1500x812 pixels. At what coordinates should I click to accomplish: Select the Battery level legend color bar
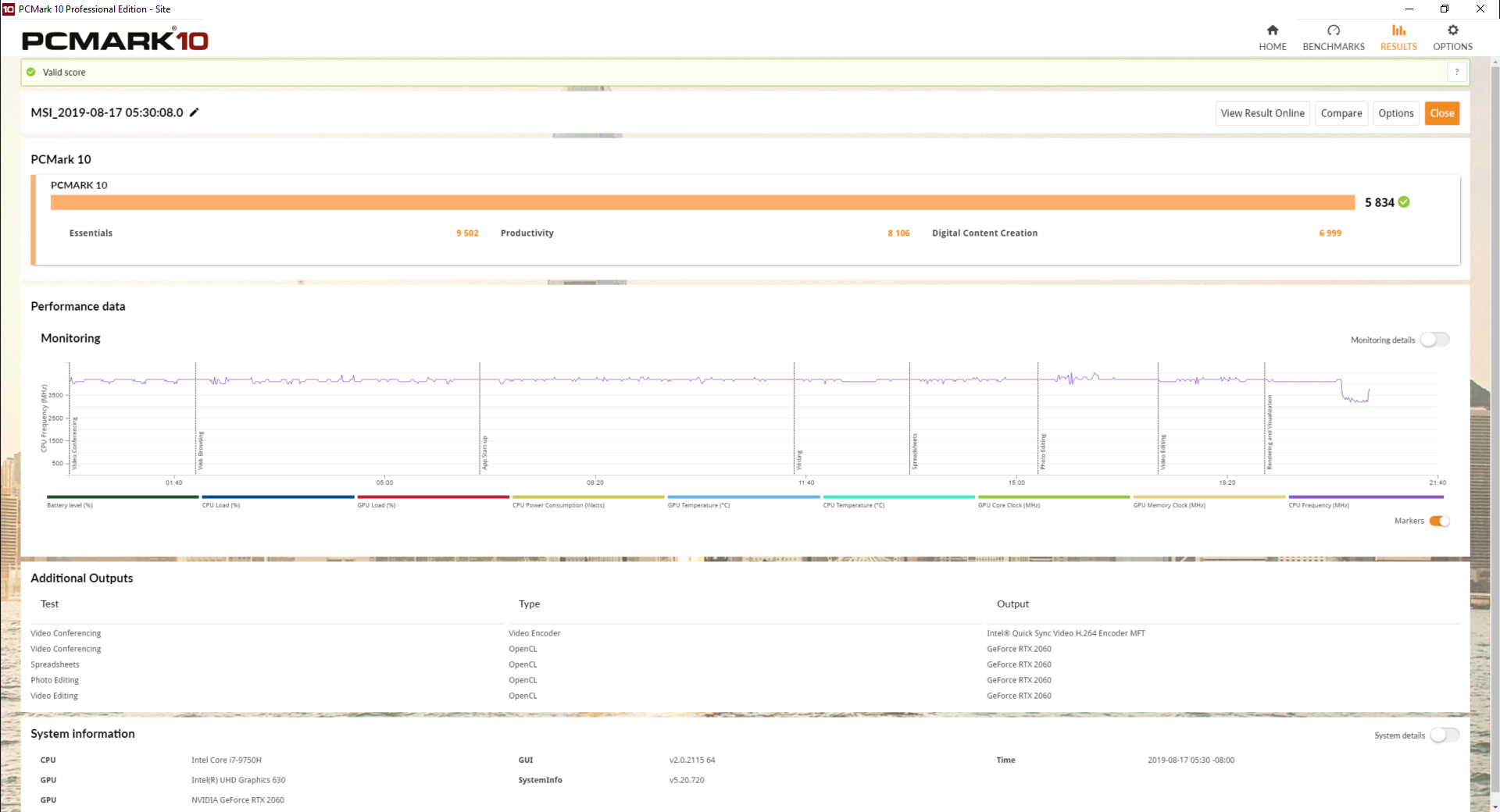coord(123,497)
